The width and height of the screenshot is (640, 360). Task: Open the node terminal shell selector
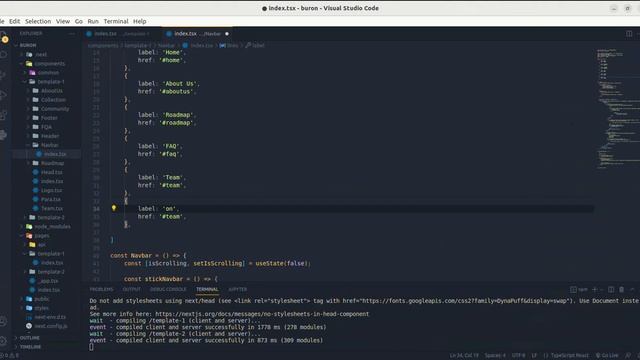pyautogui.click(x=580, y=289)
